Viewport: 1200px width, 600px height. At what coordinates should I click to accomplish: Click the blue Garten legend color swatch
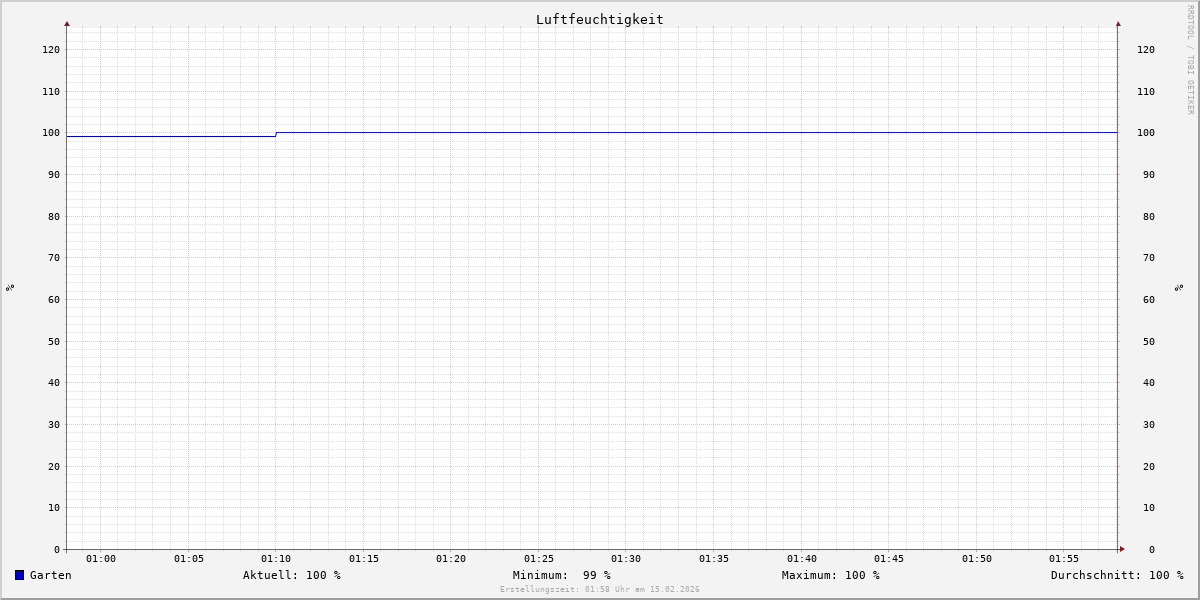(x=19, y=575)
